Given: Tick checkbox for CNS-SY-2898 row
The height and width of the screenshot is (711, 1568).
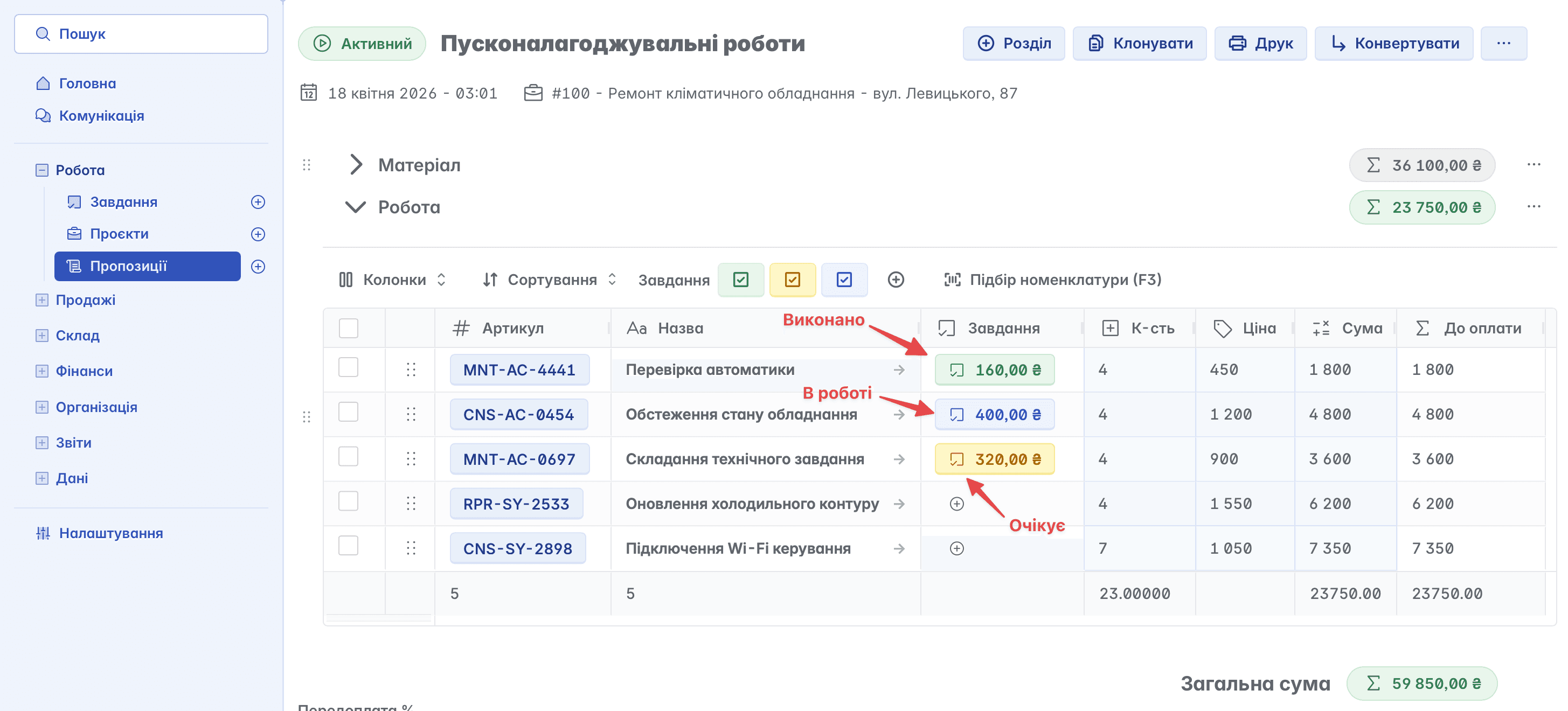Looking at the screenshot, I should coord(348,546).
